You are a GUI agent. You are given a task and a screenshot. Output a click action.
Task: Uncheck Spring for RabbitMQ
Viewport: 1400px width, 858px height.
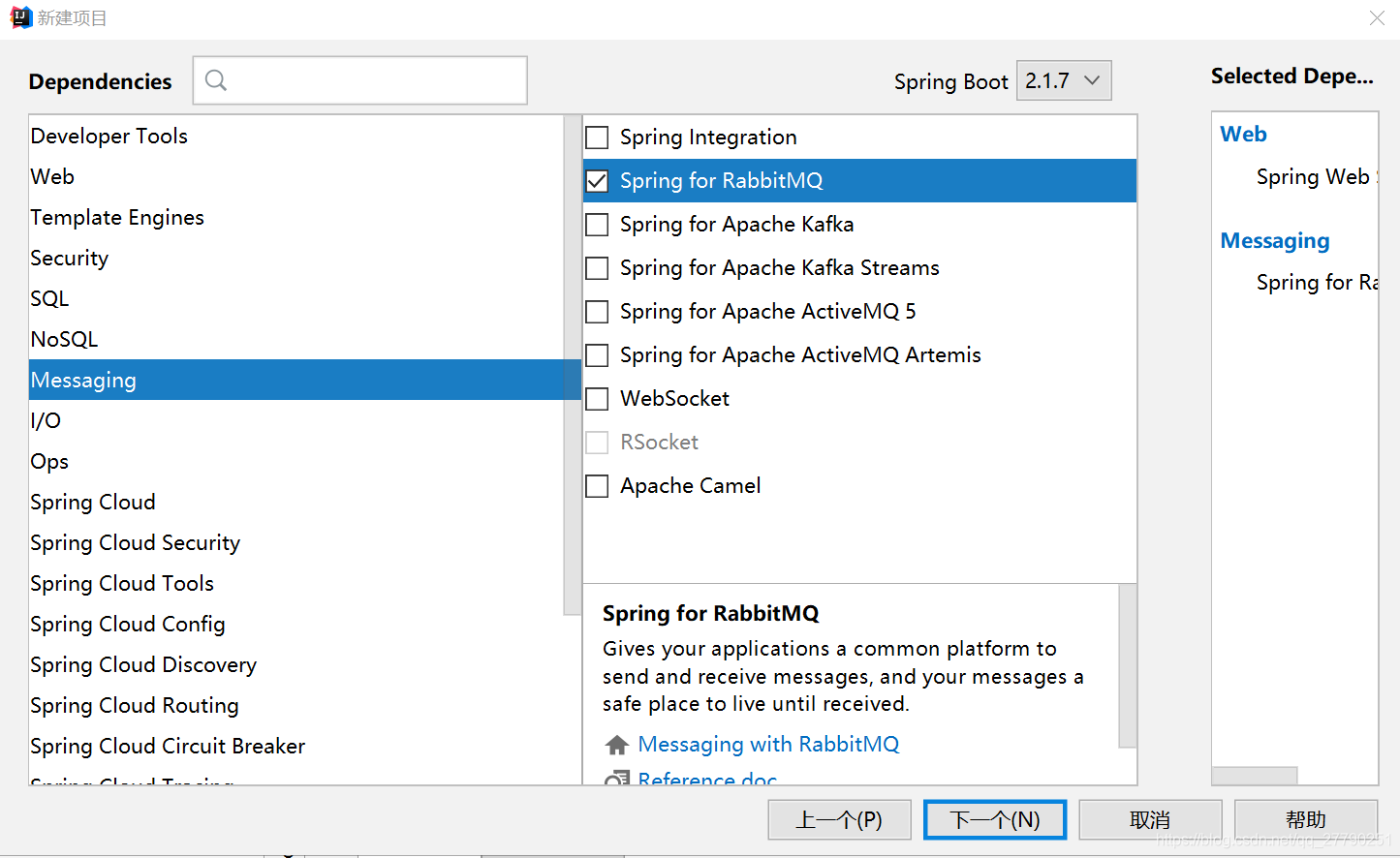click(x=598, y=181)
